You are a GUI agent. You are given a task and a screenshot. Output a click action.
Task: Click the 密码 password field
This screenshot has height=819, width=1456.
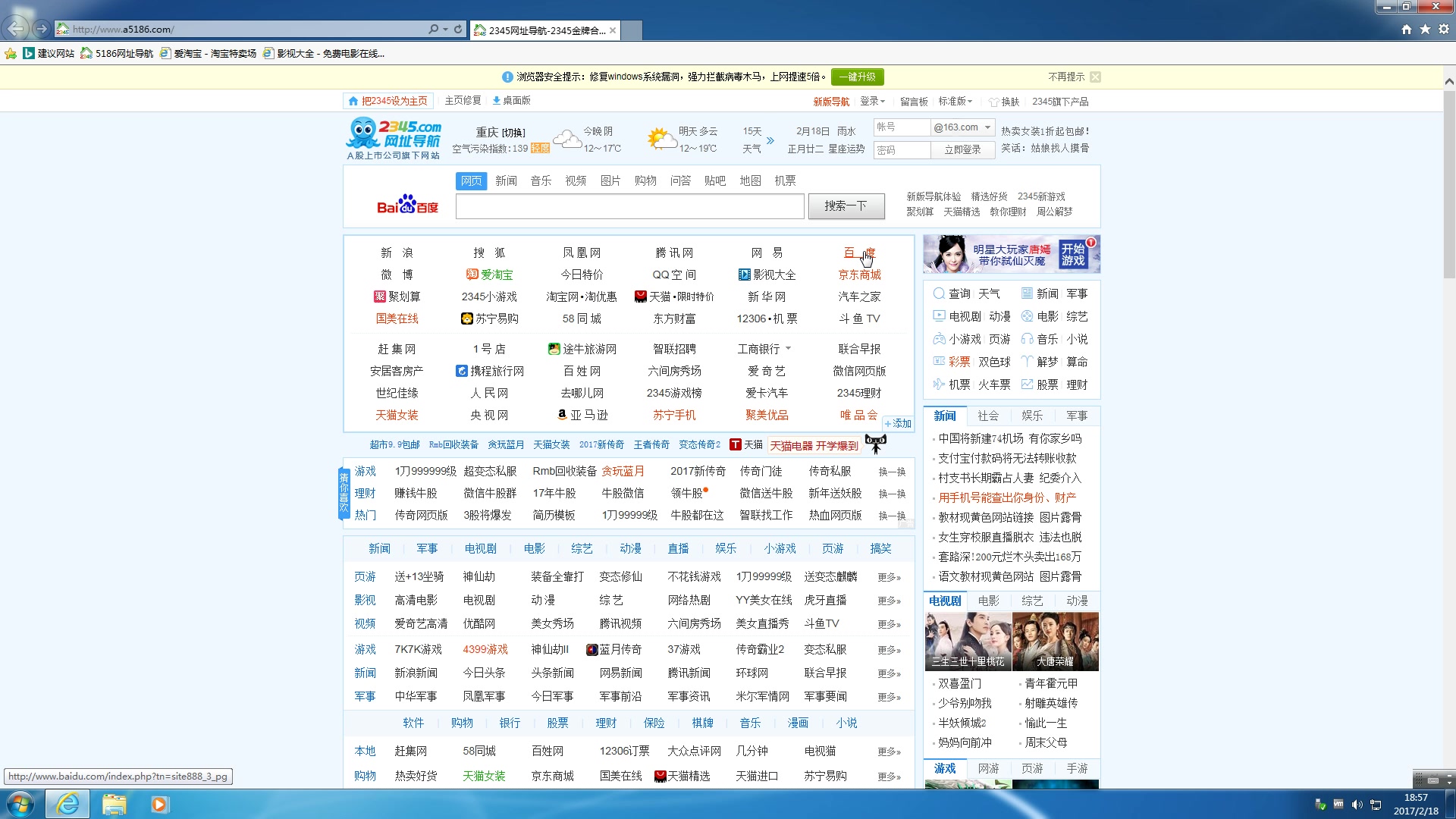click(x=902, y=150)
